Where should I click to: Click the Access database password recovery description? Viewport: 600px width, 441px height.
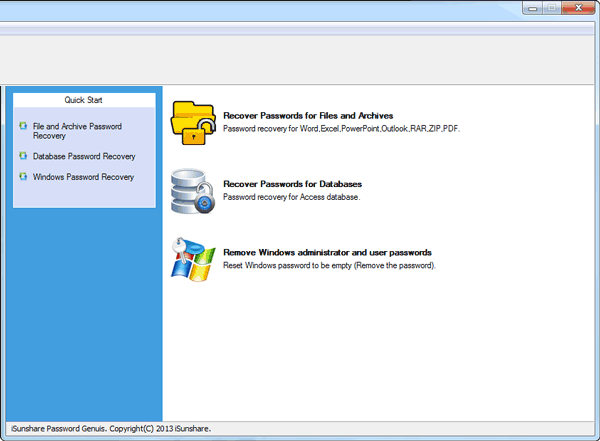point(291,197)
